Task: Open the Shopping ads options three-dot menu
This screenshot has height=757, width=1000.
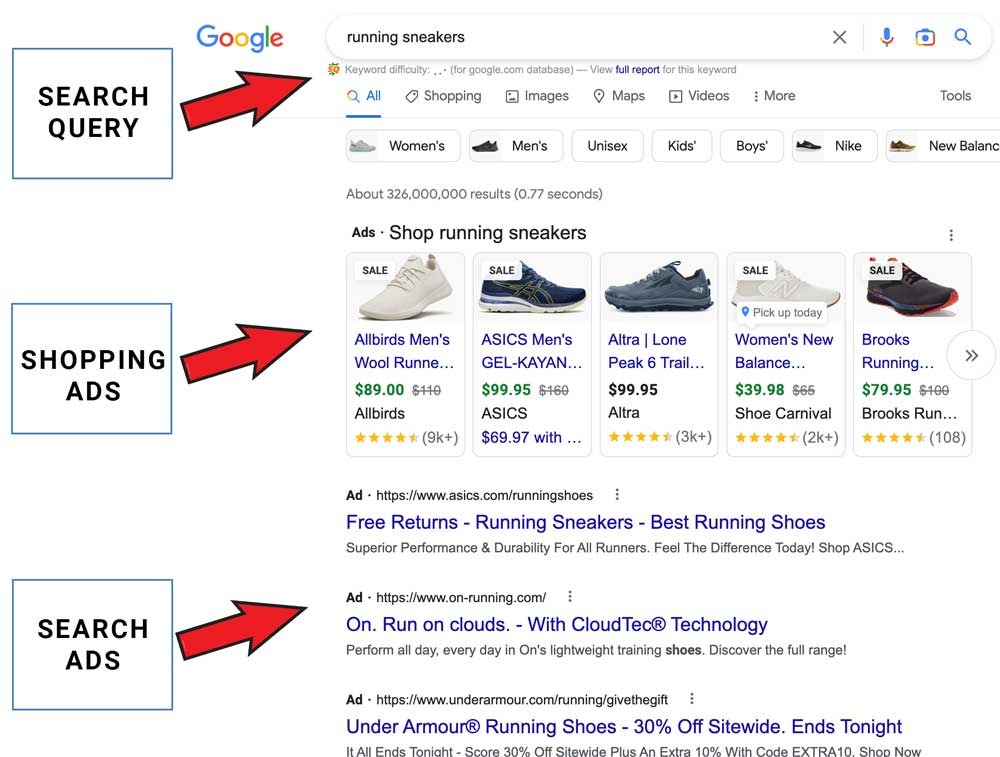Action: [950, 234]
